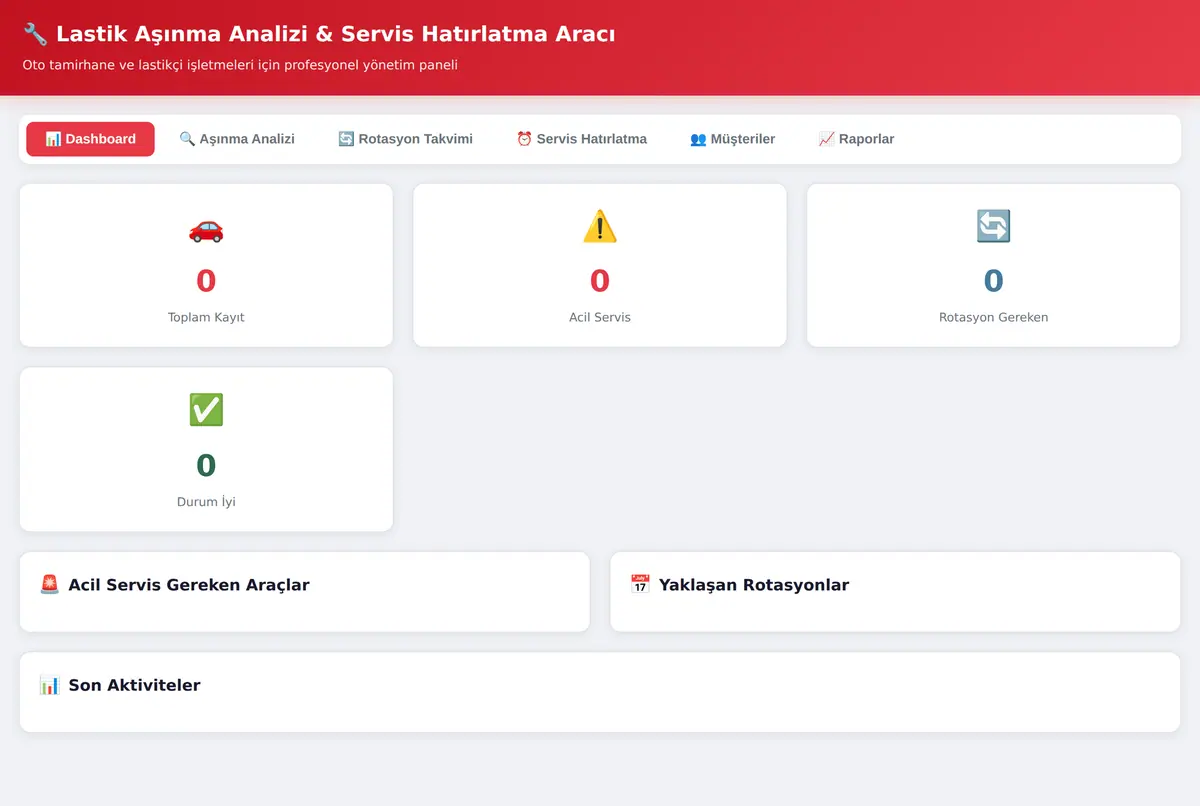Click the wrench icon in the header

(x=35, y=34)
